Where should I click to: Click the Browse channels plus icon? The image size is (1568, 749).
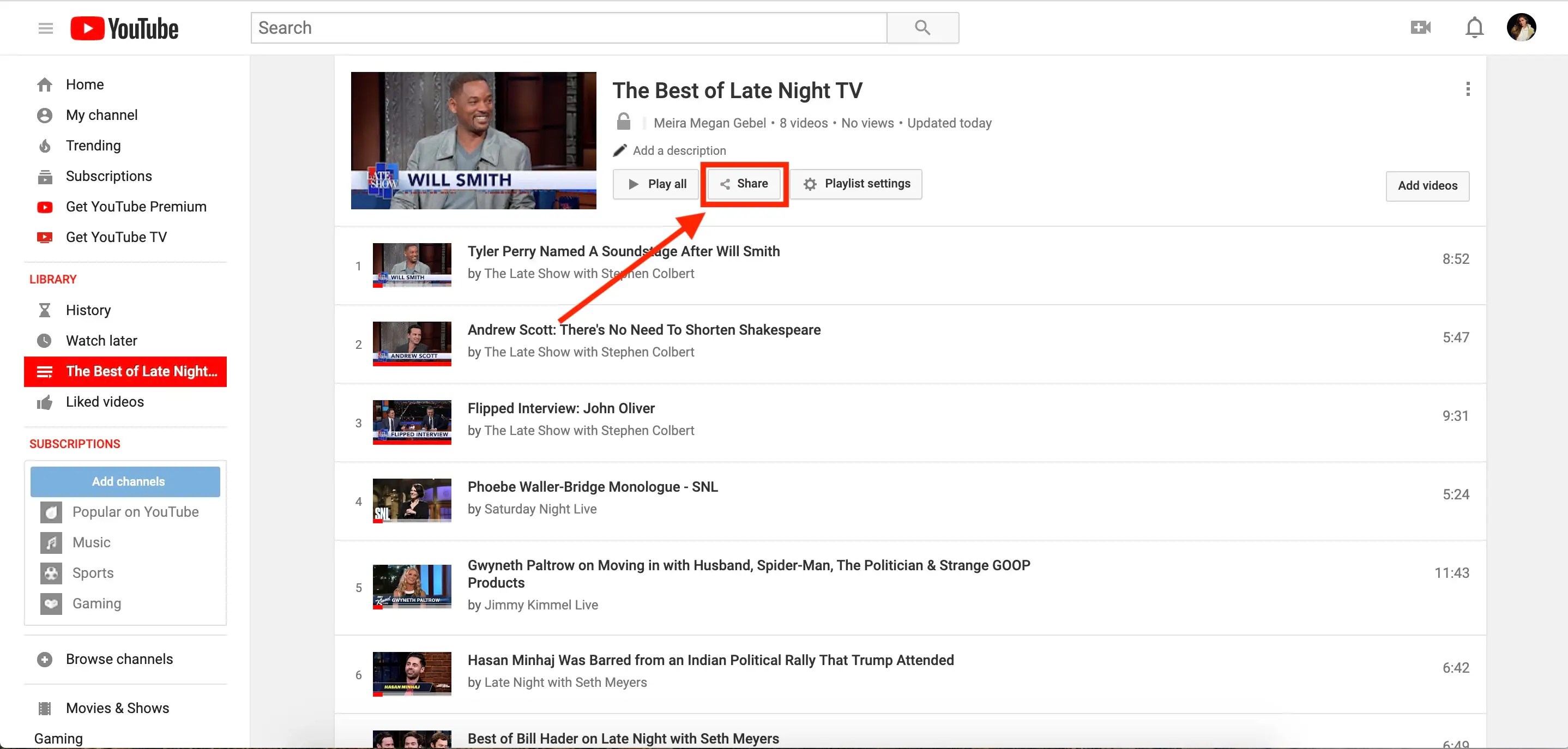(x=45, y=659)
